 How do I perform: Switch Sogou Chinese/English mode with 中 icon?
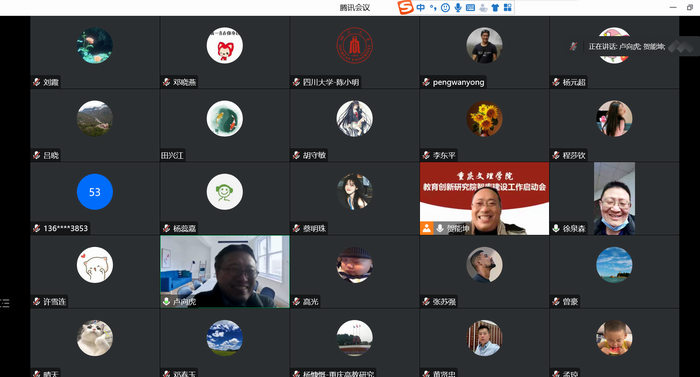coord(421,7)
